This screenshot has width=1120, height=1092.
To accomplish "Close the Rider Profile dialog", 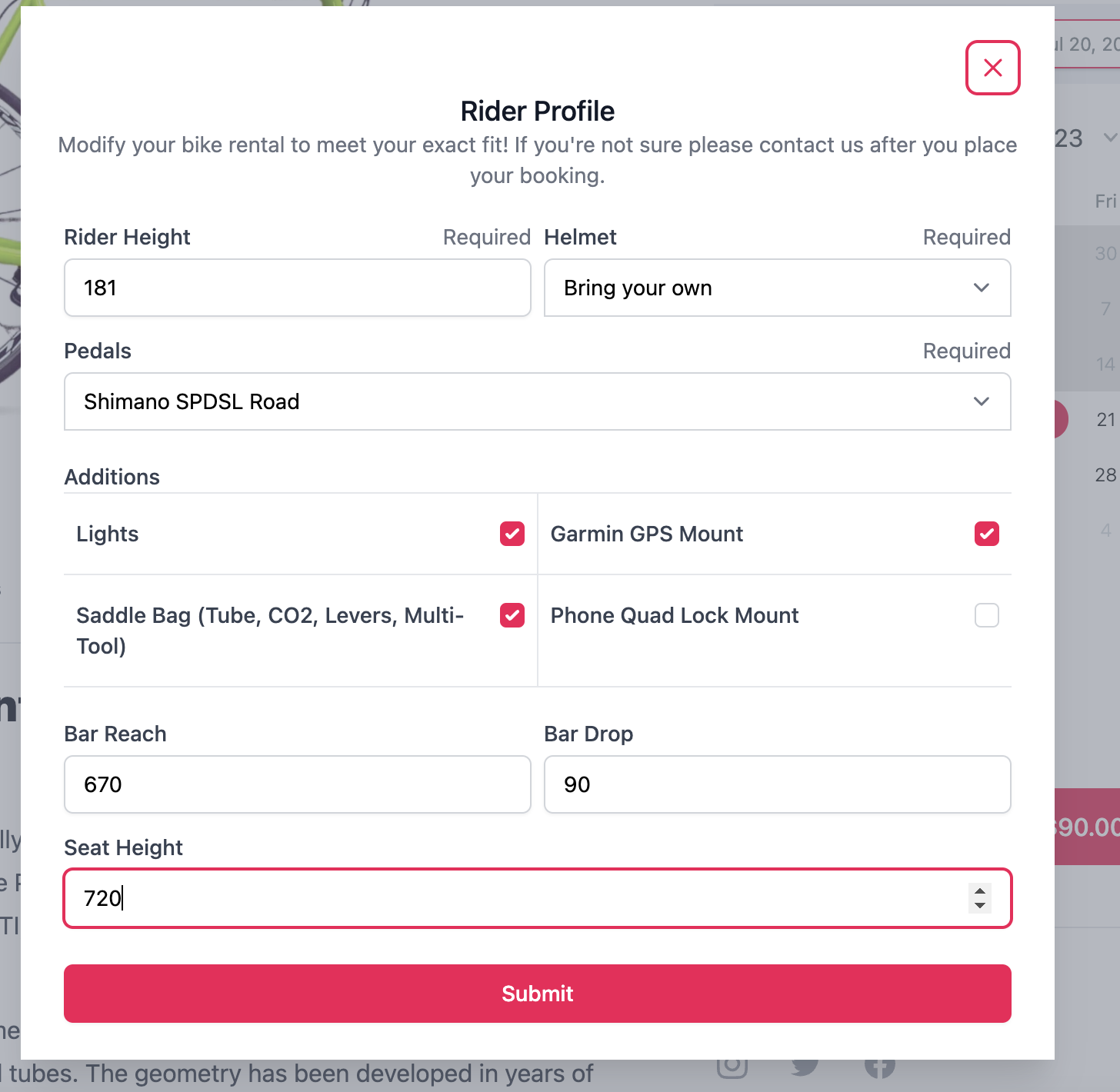I will pos(992,68).
